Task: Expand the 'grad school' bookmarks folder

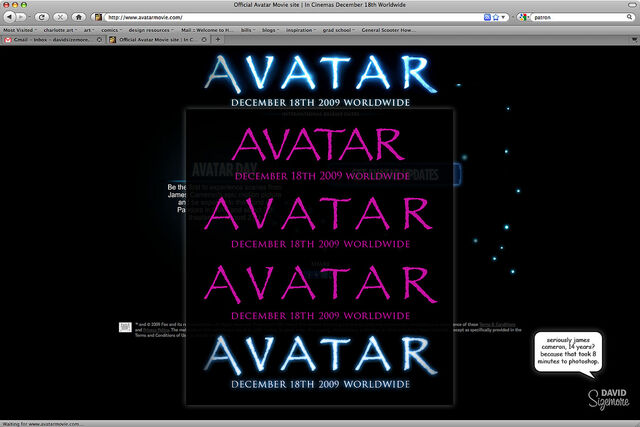Action: [x=338, y=30]
